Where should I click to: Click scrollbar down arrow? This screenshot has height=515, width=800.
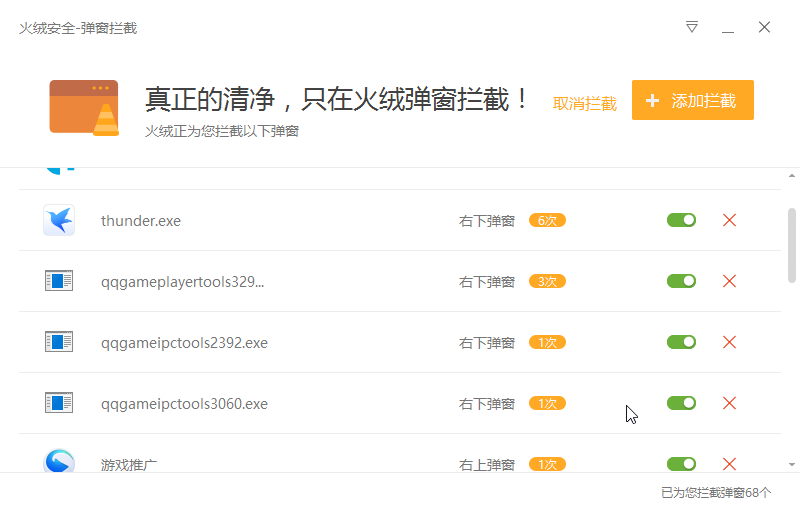point(792,465)
